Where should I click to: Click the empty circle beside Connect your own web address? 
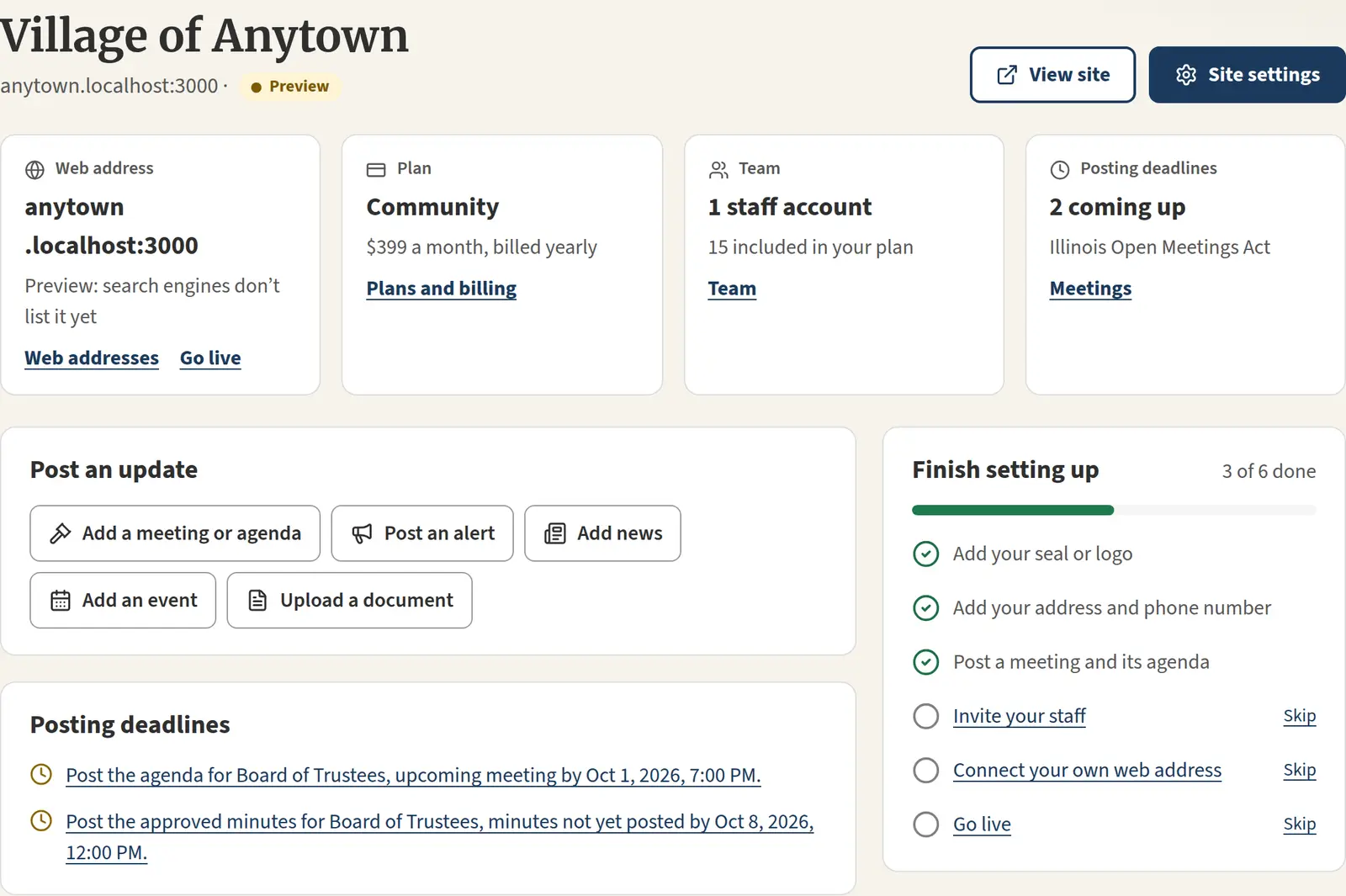pyautogui.click(x=926, y=770)
